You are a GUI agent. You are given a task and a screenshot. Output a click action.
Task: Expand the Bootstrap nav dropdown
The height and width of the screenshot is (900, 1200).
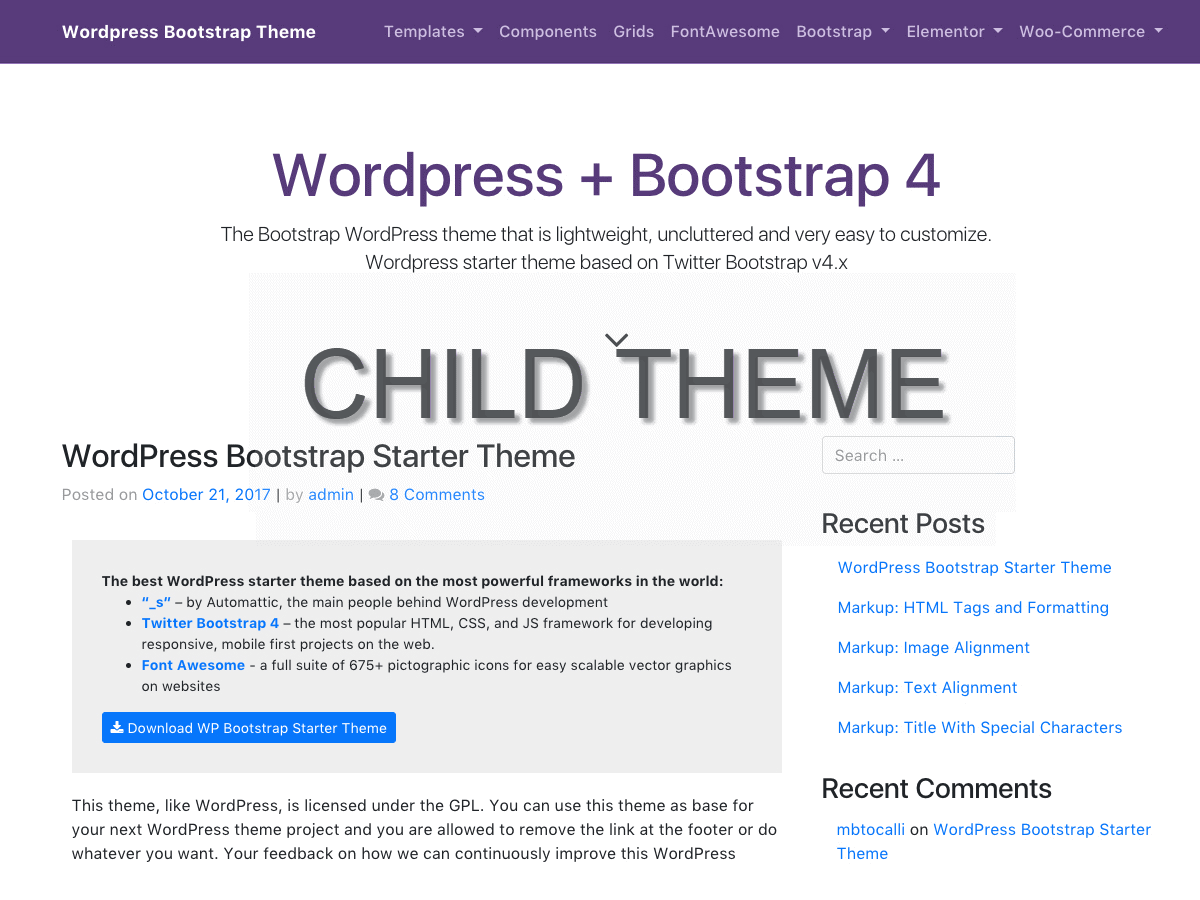pyautogui.click(x=843, y=31)
